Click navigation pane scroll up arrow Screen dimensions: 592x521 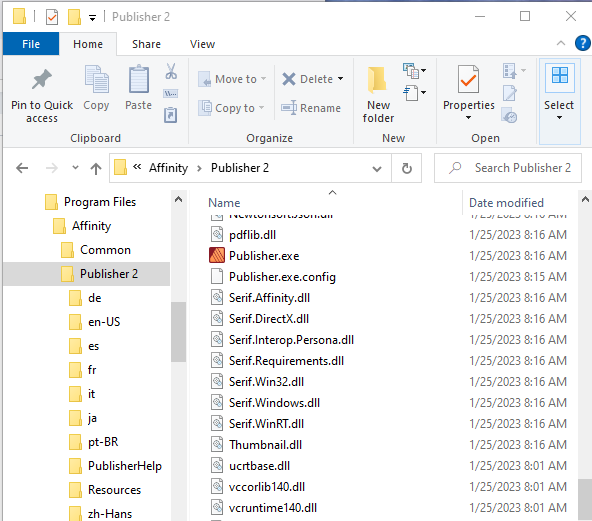point(179,199)
